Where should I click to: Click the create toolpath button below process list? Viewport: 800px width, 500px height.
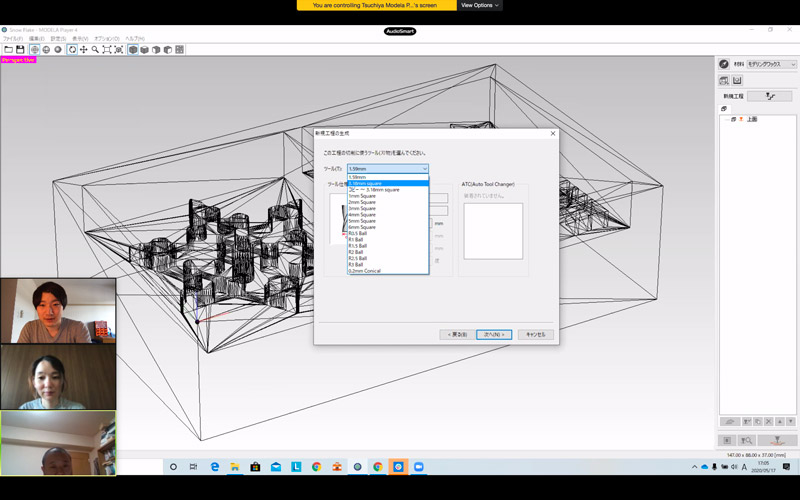pyautogui.click(x=730, y=422)
